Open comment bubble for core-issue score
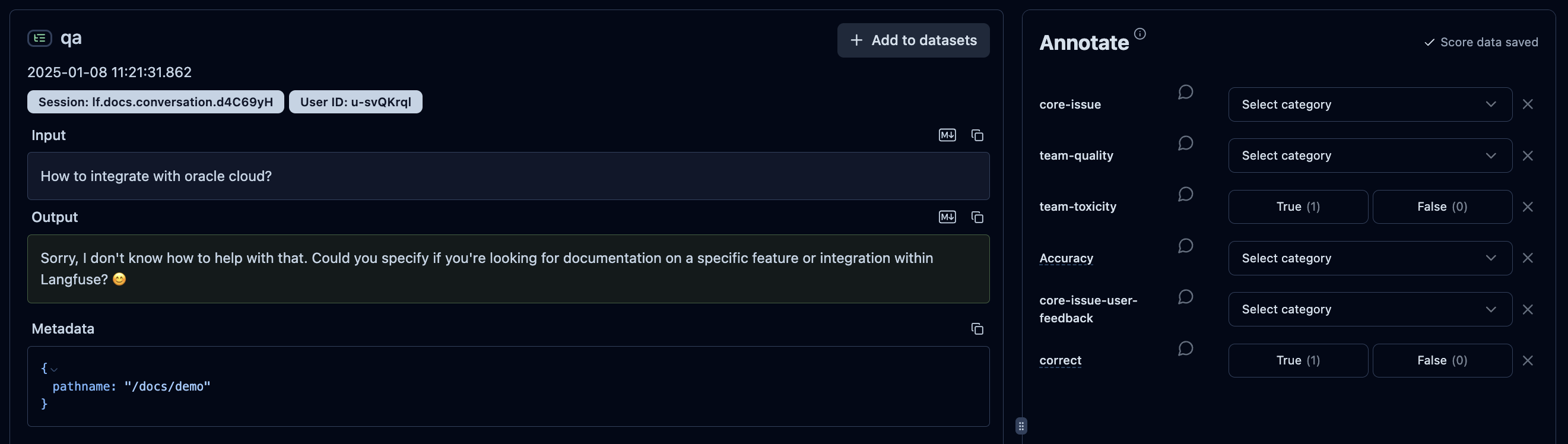The width and height of the screenshot is (1568, 444). point(1186,93)
